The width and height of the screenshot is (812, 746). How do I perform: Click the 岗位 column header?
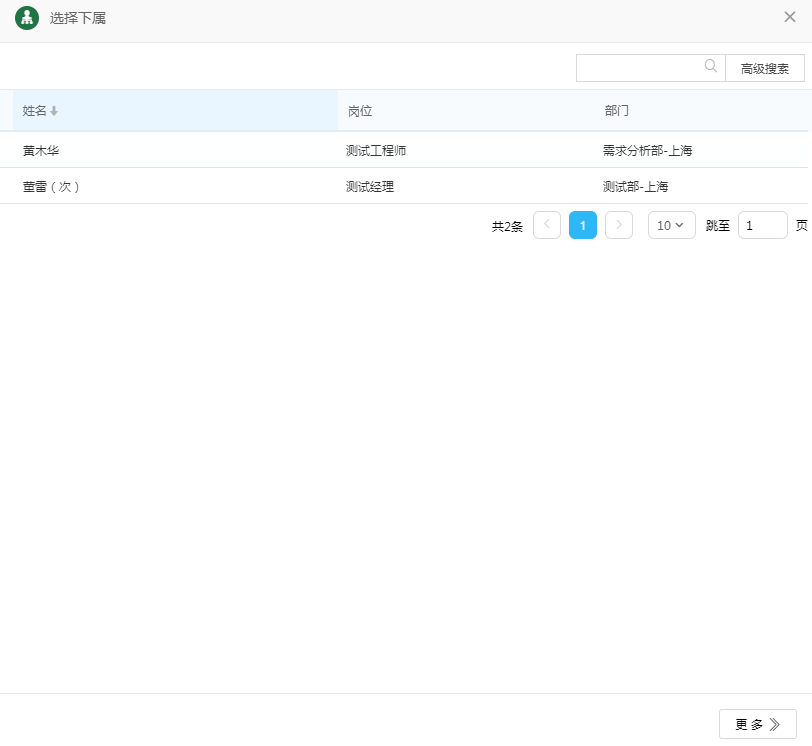(x=360, y=111)
